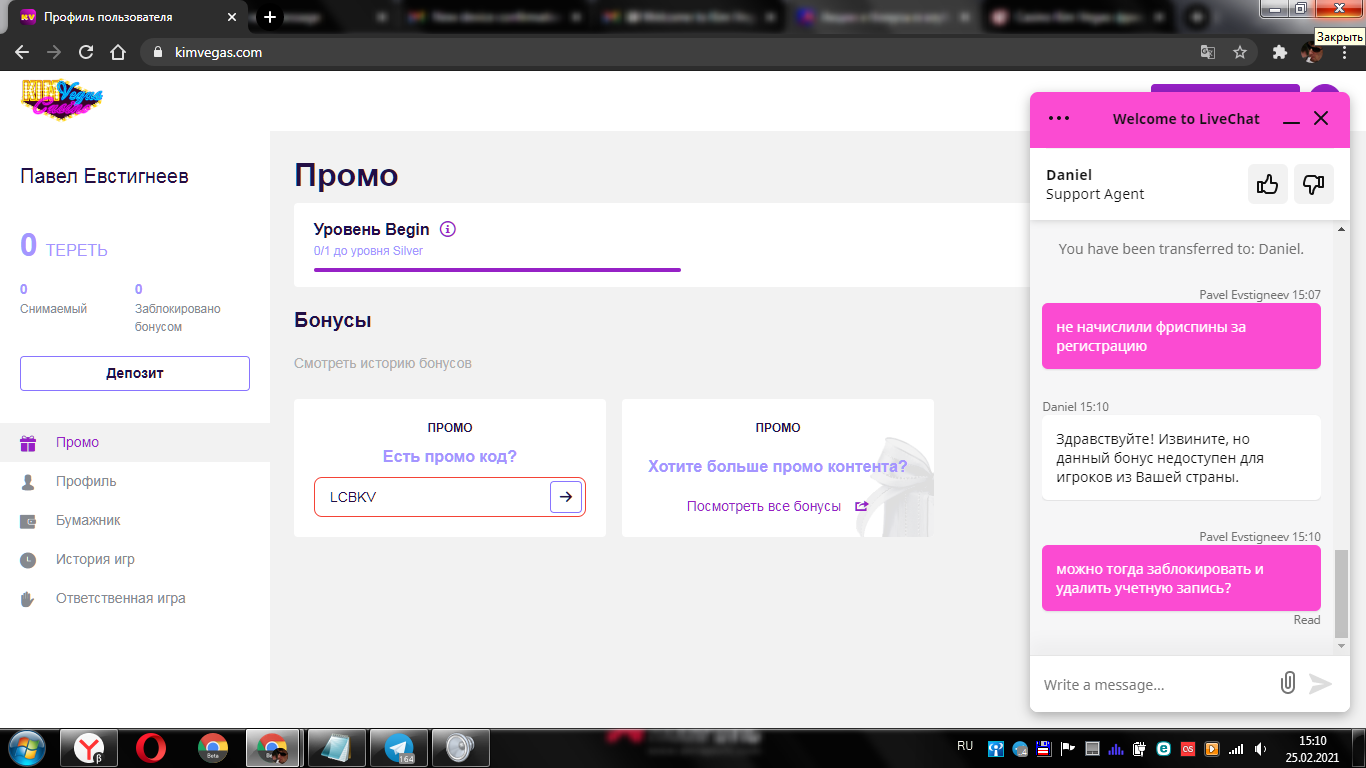This screenshot has height=768, width=1366.
Task: Open Telegram from the Windows taskbar
Action: [x=399, y=748]
